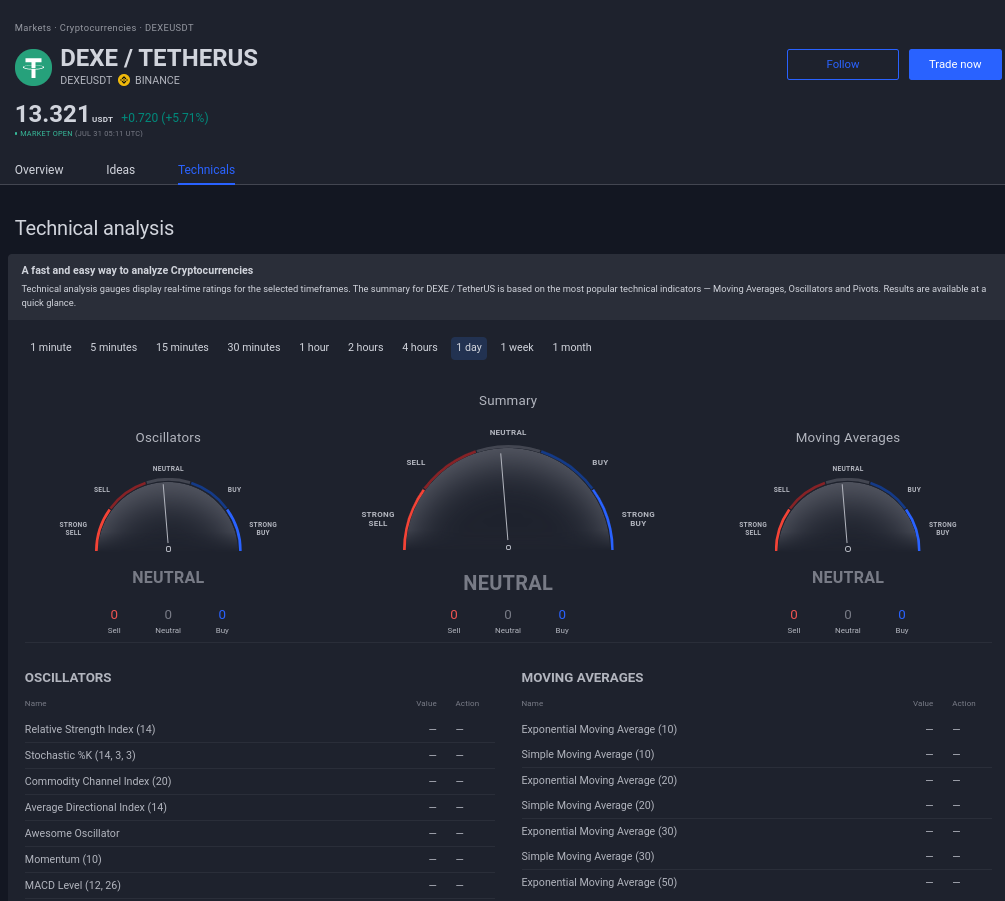Pick the 2 hours timeframe
Image resolution: width=1005 pixels, height=901 pixels.
tap(365, 347)
